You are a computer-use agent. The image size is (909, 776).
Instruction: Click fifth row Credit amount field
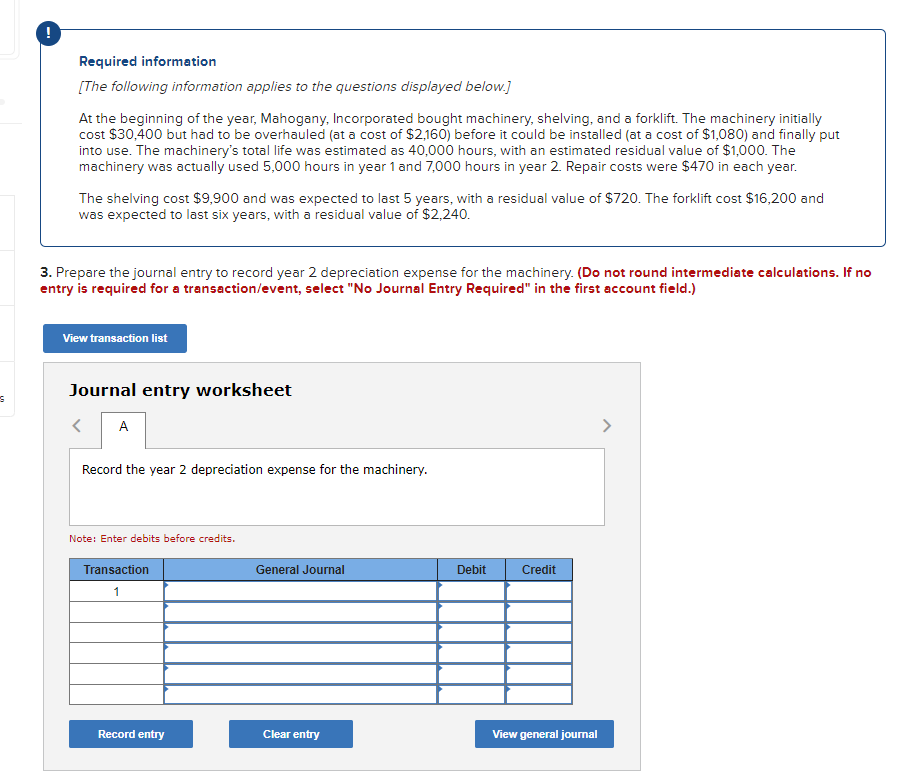click(x=539, y=674)
